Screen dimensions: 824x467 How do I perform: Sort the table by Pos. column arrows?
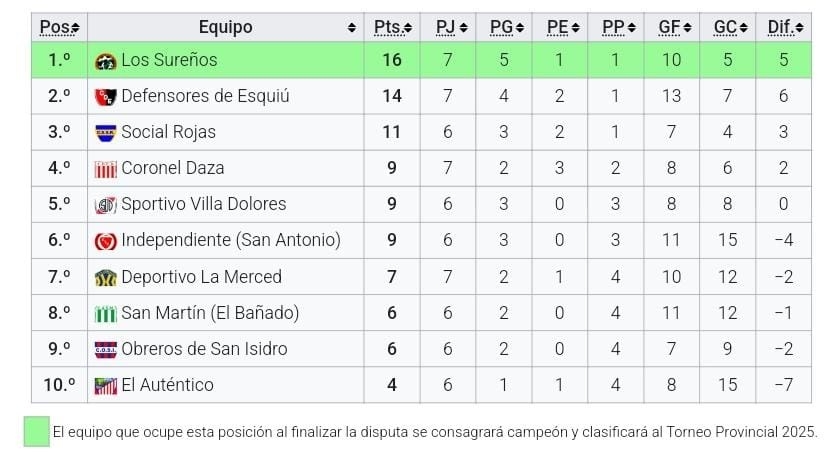(x=78, y=28)
